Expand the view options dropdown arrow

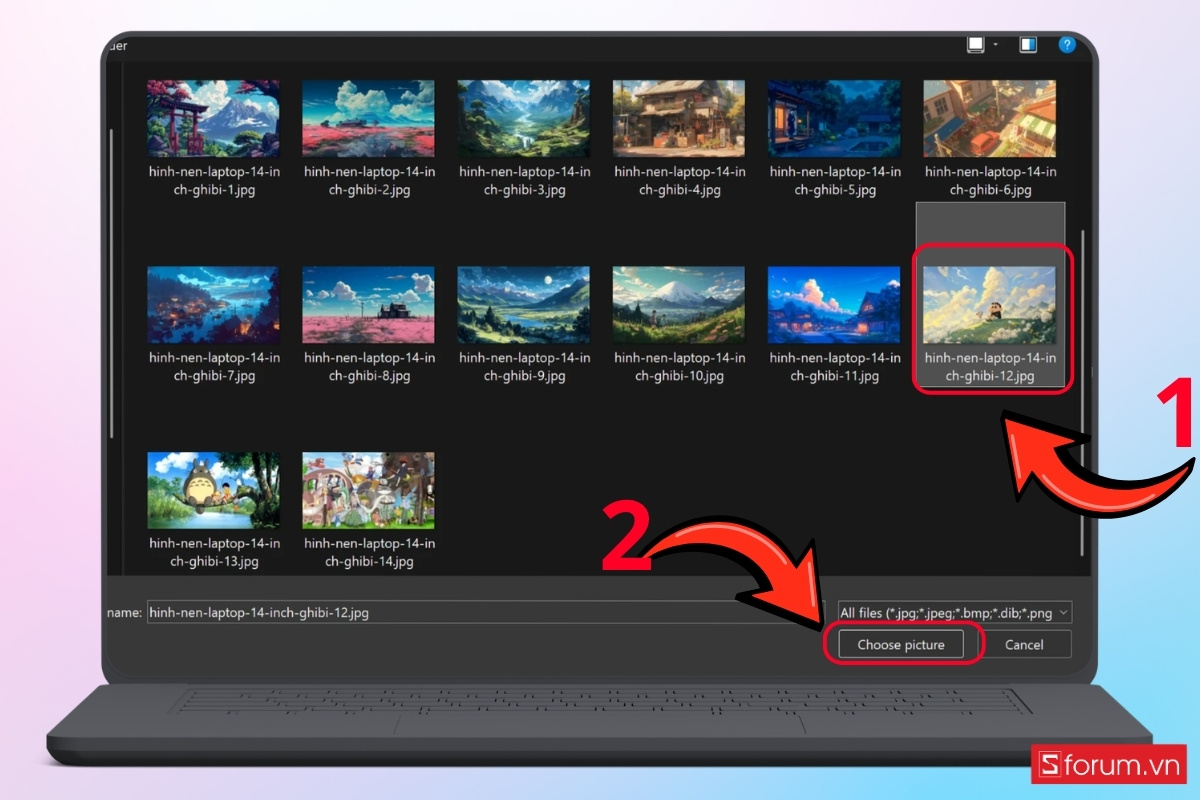(x=996, y=45)
